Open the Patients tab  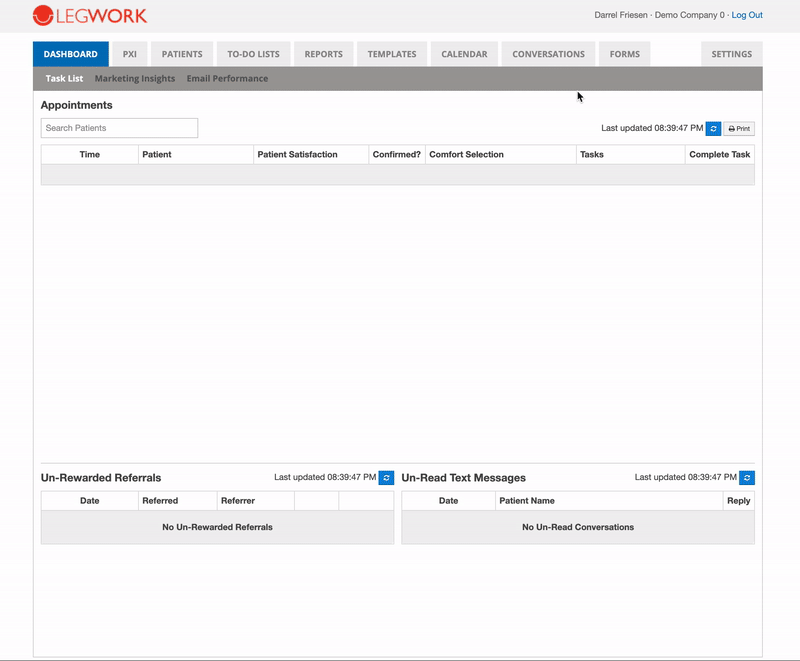tap(182, 54)
